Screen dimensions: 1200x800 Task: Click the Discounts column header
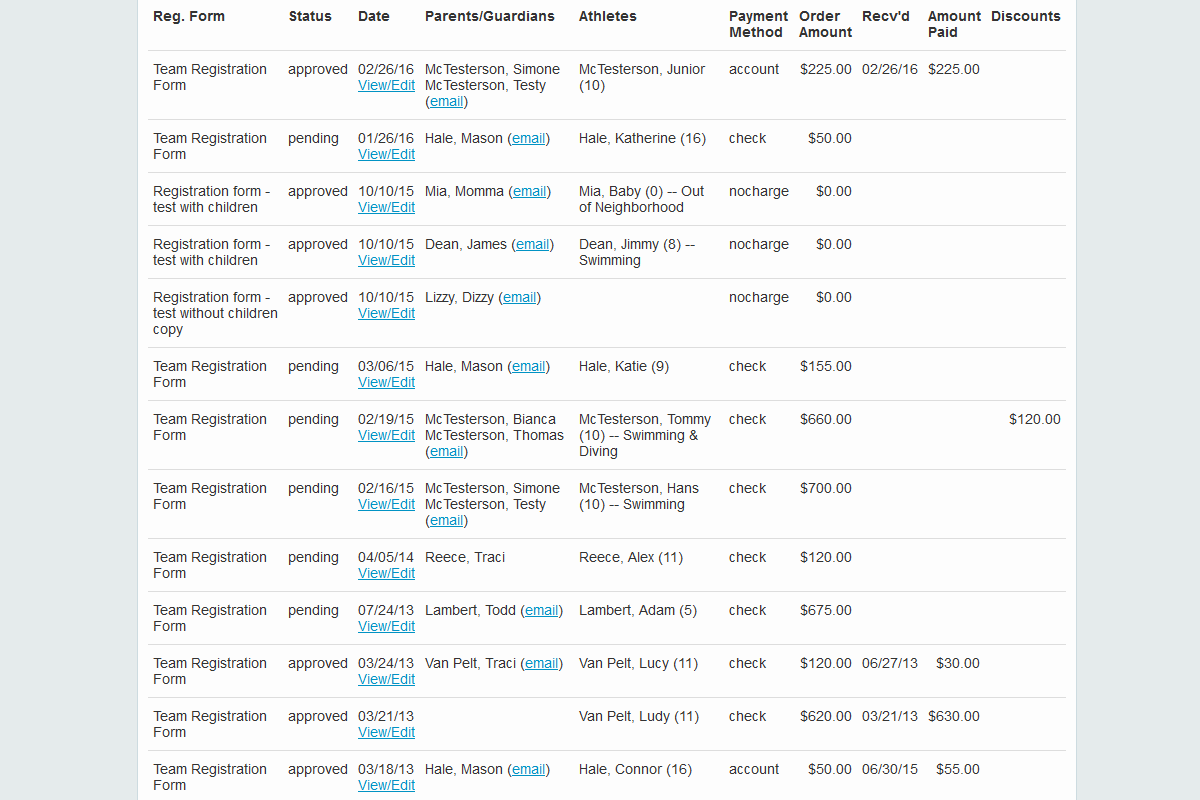(1025, 17)
